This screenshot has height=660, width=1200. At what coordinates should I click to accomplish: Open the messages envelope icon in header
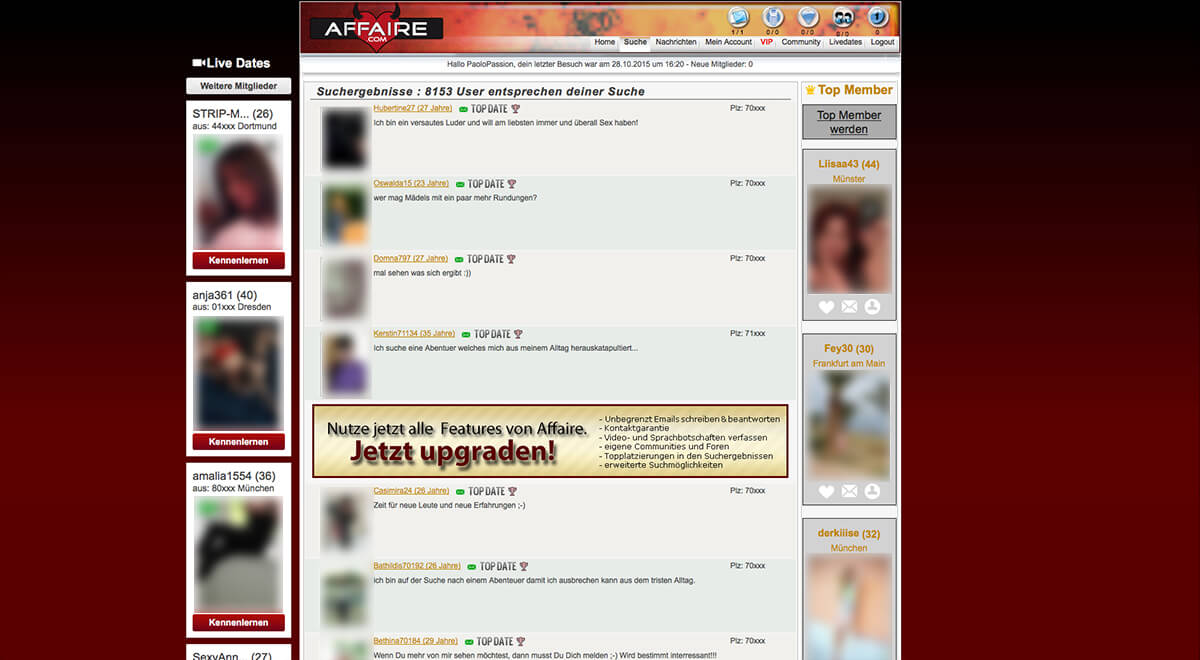738,17
